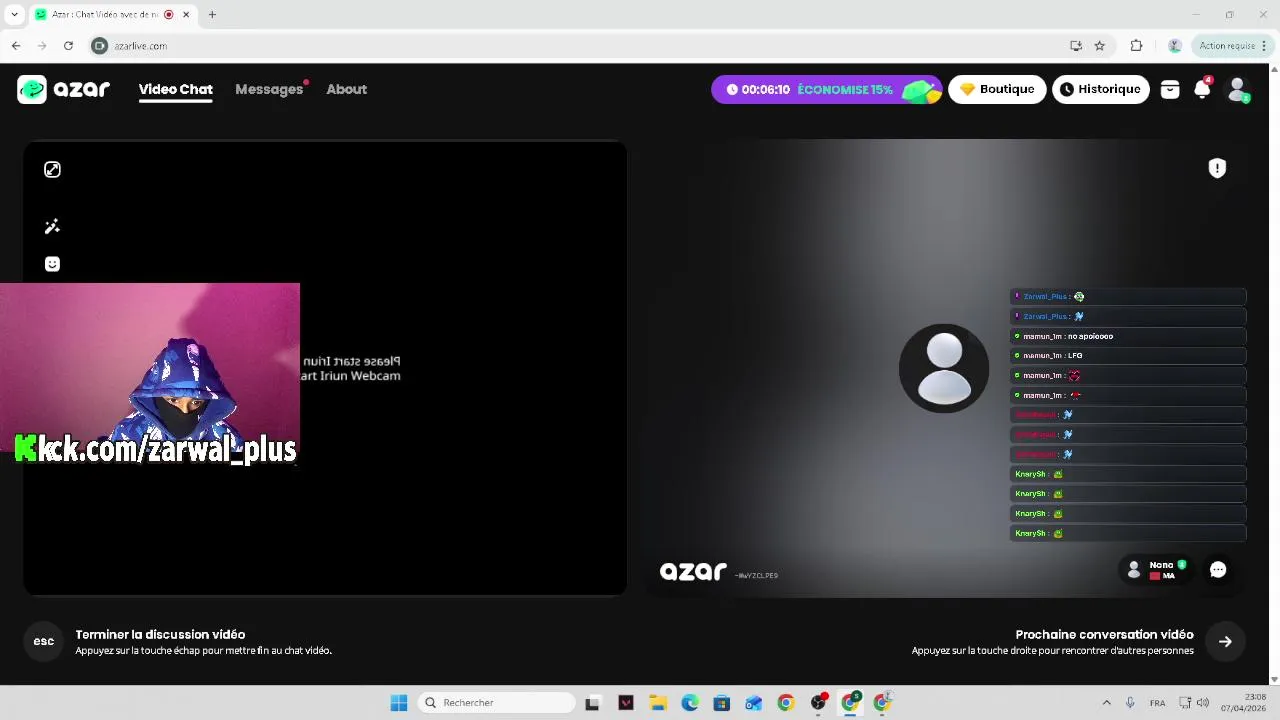Show hidden system tray icons
The image size is (1280, 720).
1106,703
